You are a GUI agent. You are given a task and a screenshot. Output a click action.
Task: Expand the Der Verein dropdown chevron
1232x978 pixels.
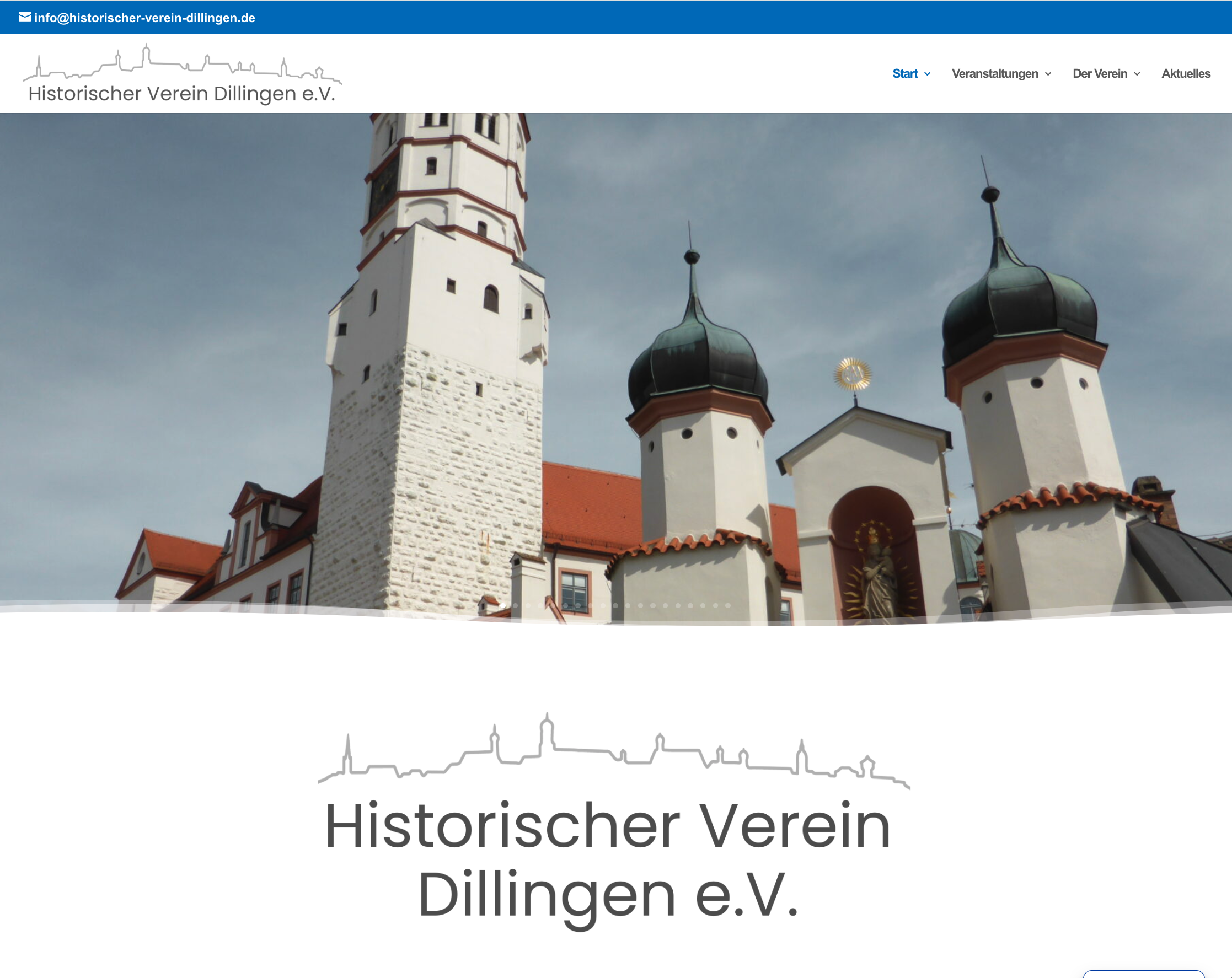click(x=1137, y=74)
